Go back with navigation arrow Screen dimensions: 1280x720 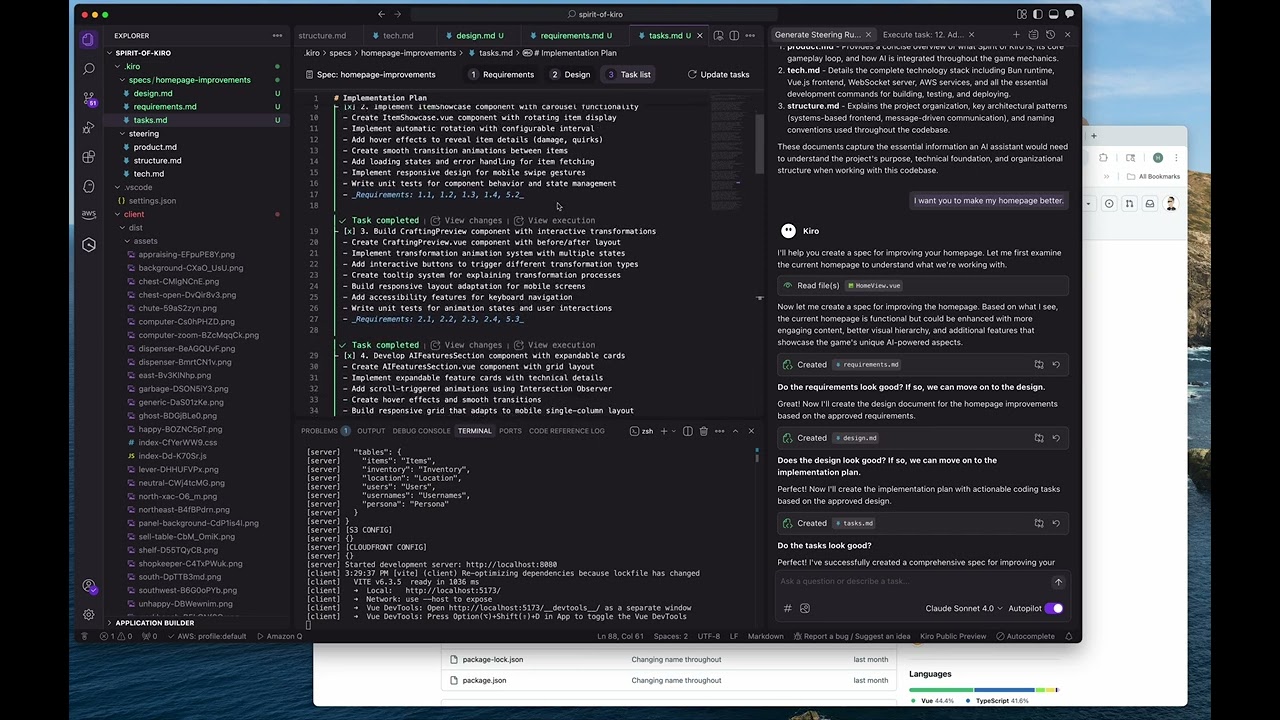pyautogui.click(x=381, y=14)
